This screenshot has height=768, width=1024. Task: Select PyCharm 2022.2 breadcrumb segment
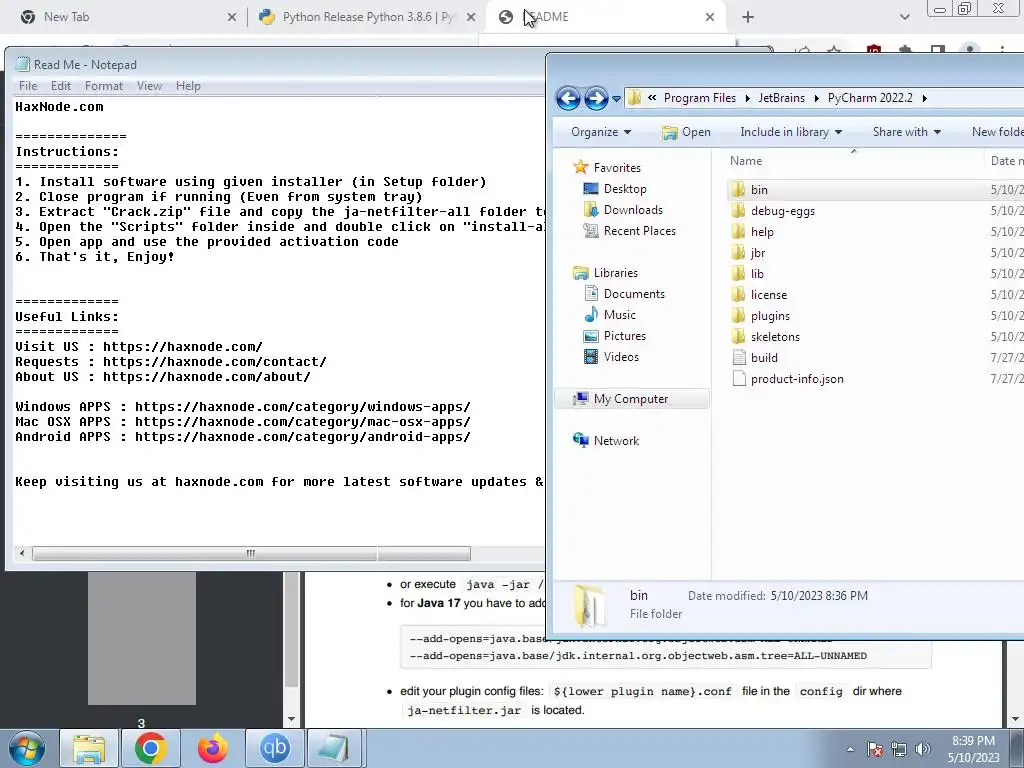[x=870, y=98]
